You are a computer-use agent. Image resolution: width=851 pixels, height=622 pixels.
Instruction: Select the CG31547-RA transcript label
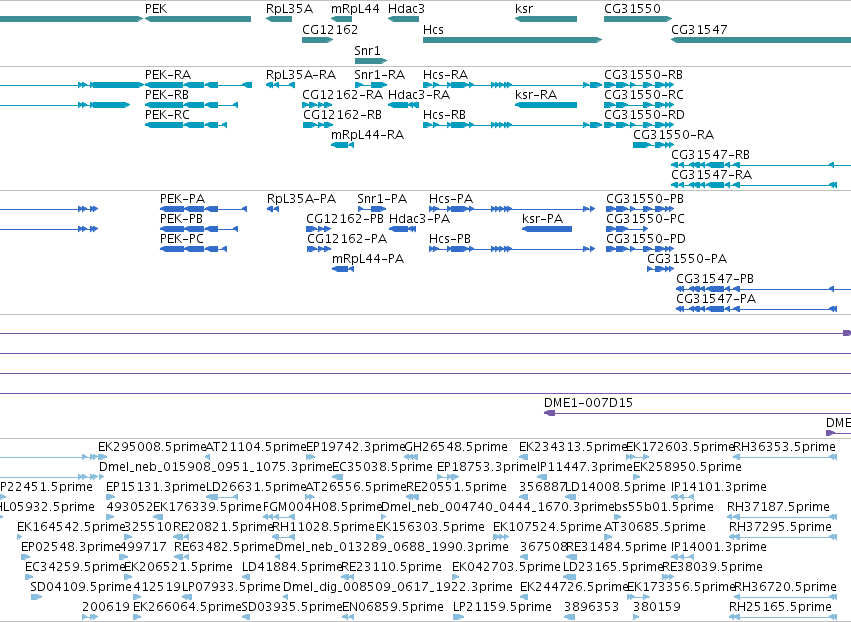(711, 175)
